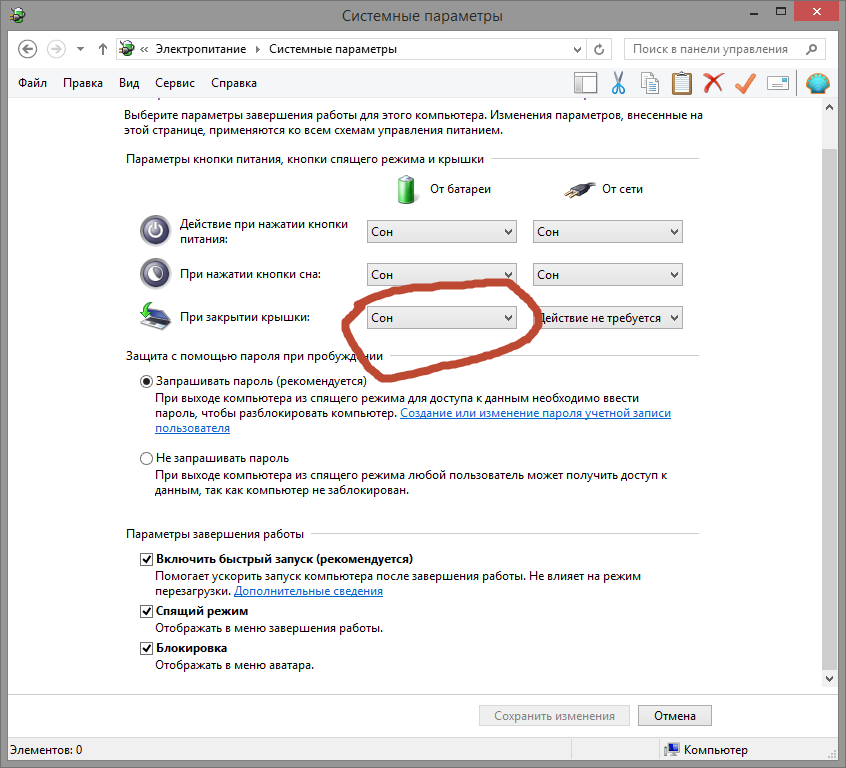Screen dimensions: 846x768
Task: Open the 'Файл' menu
Action: tap(33, 83)
